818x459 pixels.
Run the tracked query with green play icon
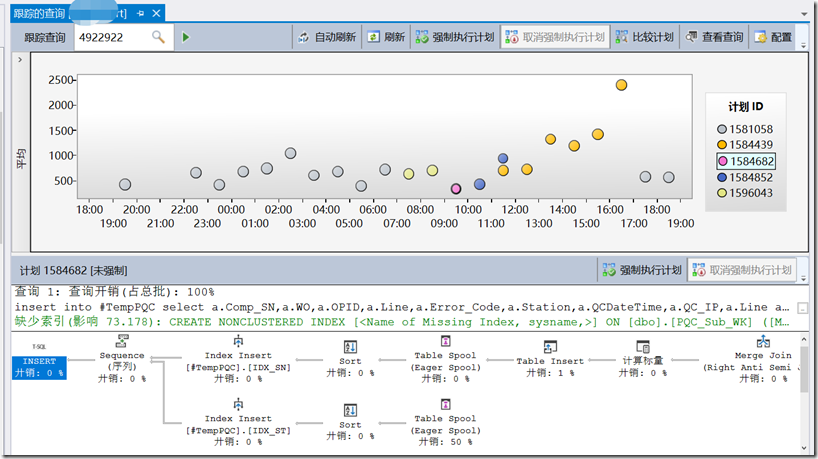186,37
